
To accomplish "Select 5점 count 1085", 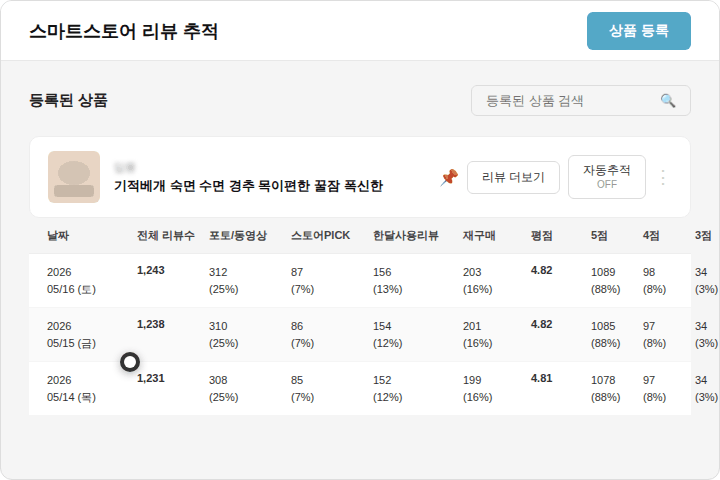I will 603,326.
